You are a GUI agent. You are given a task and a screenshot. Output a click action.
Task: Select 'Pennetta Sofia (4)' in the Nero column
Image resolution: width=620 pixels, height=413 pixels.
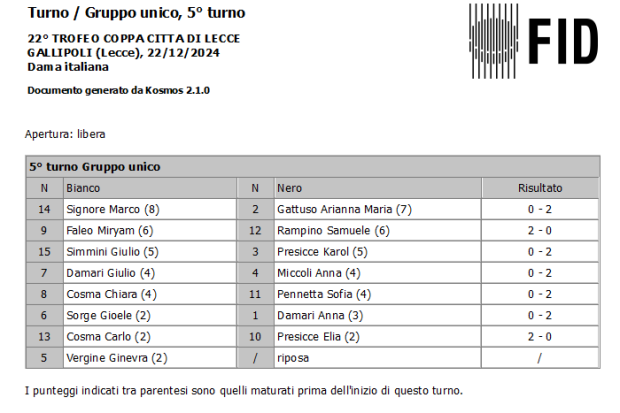[x=324, y=294]
